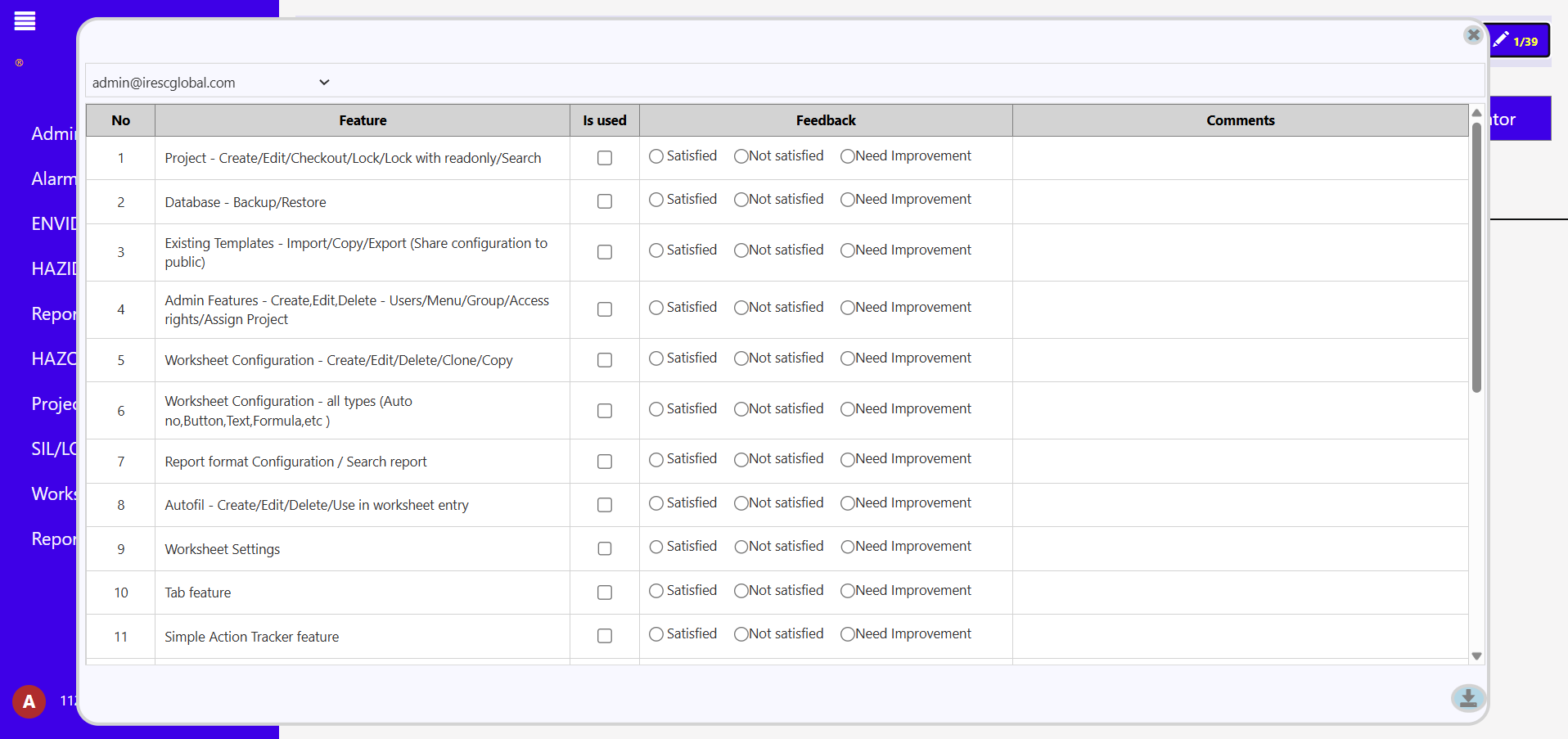
Task: Click the red user avatar icon
Action: (29, 701)
